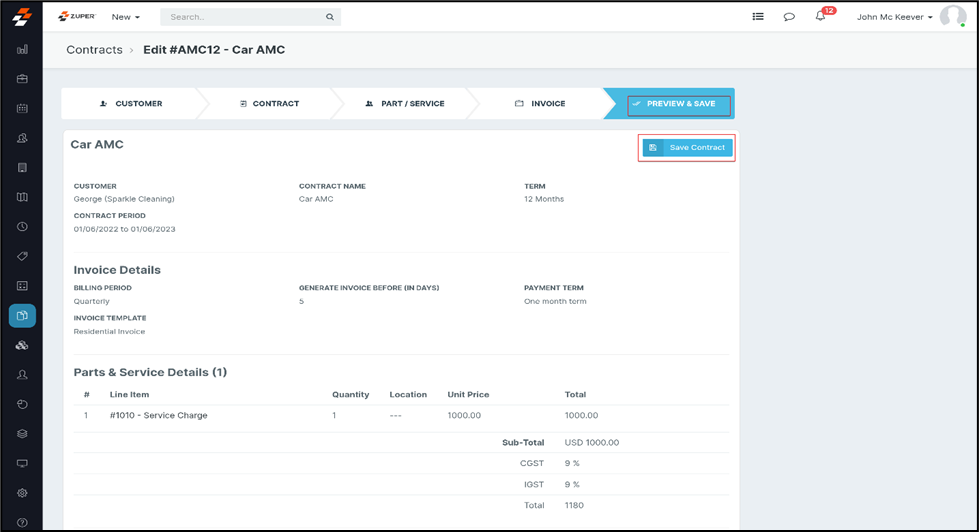The image size is (979, 532).
Task: Click the Contracts breadcrumb link
Action: click(94, 50)
